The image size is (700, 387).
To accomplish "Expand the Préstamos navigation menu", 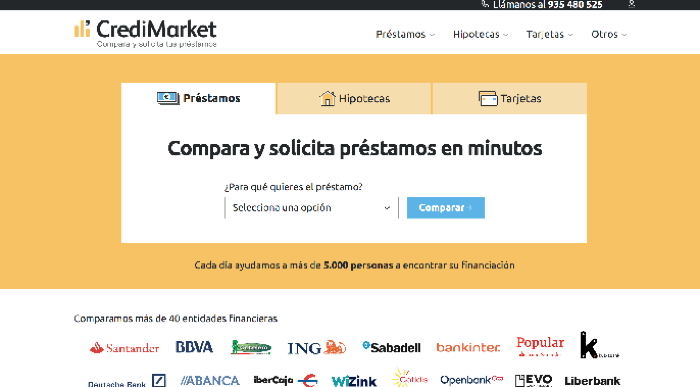I will pos(405,34).
